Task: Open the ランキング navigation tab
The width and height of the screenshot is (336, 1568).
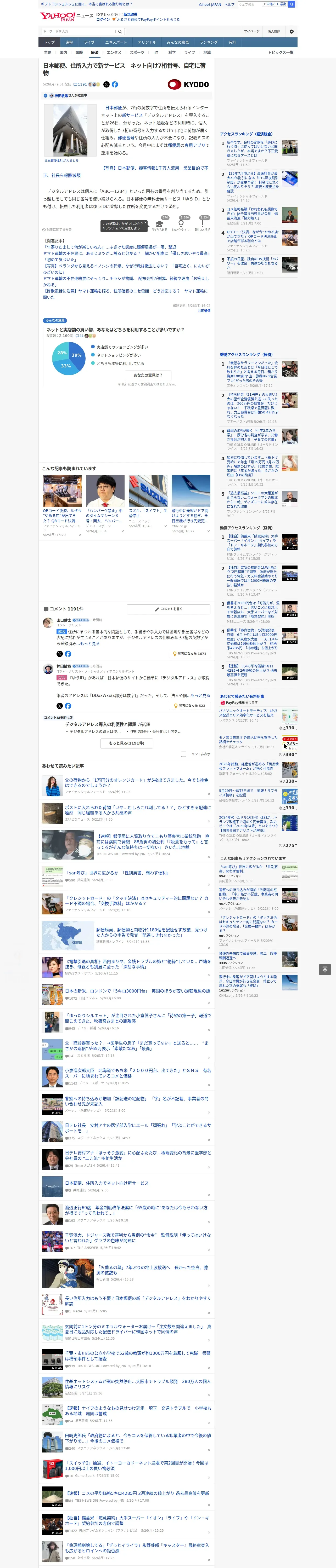Action: click(x=209, y=43)
